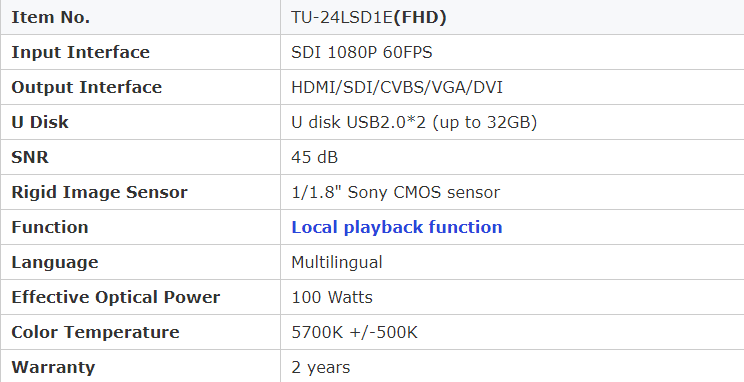Select the Multilingual value
This screenshot has width=744, height=382.
337,262
